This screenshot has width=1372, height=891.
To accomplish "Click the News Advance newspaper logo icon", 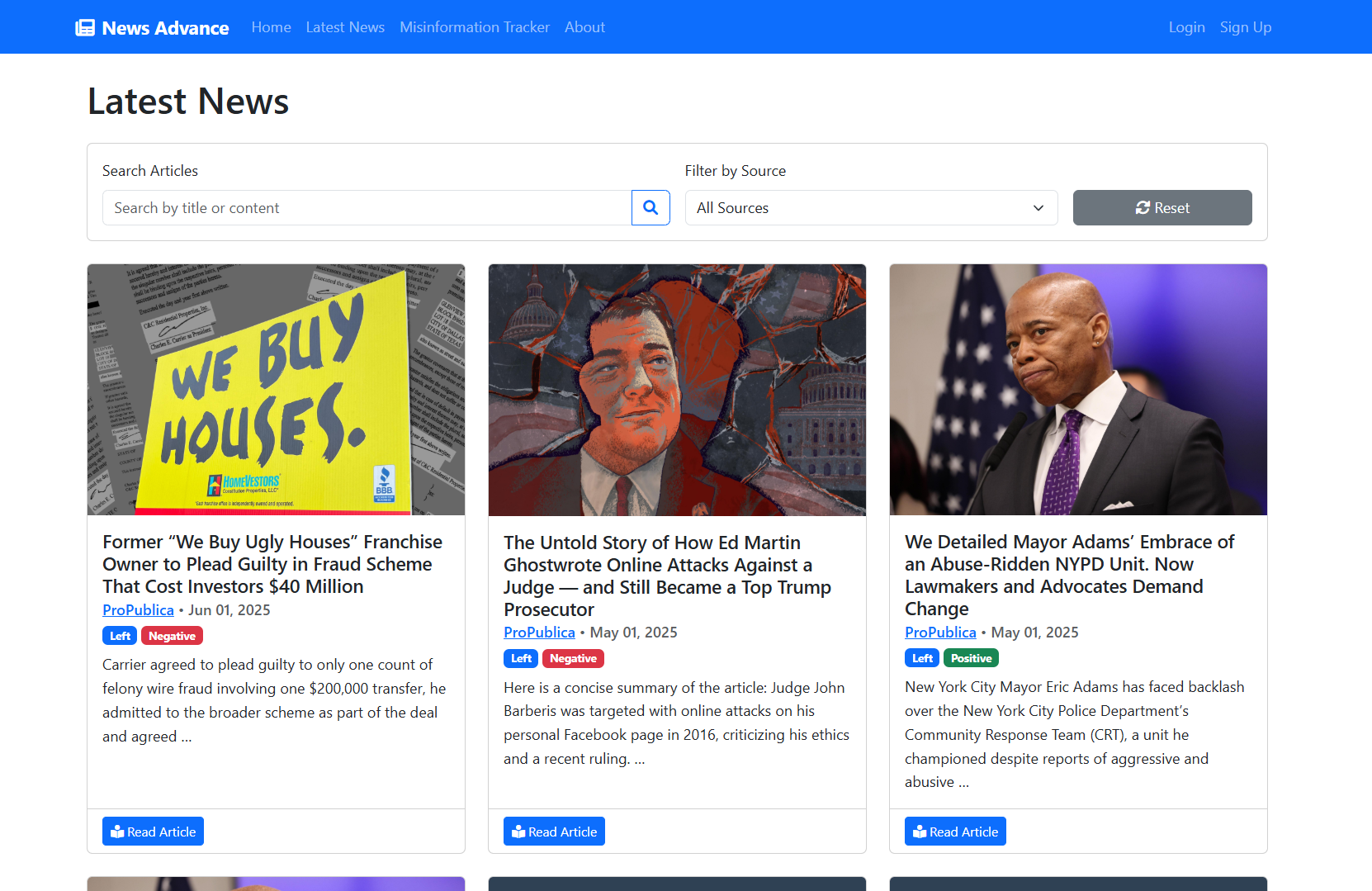I will (85, 28).
